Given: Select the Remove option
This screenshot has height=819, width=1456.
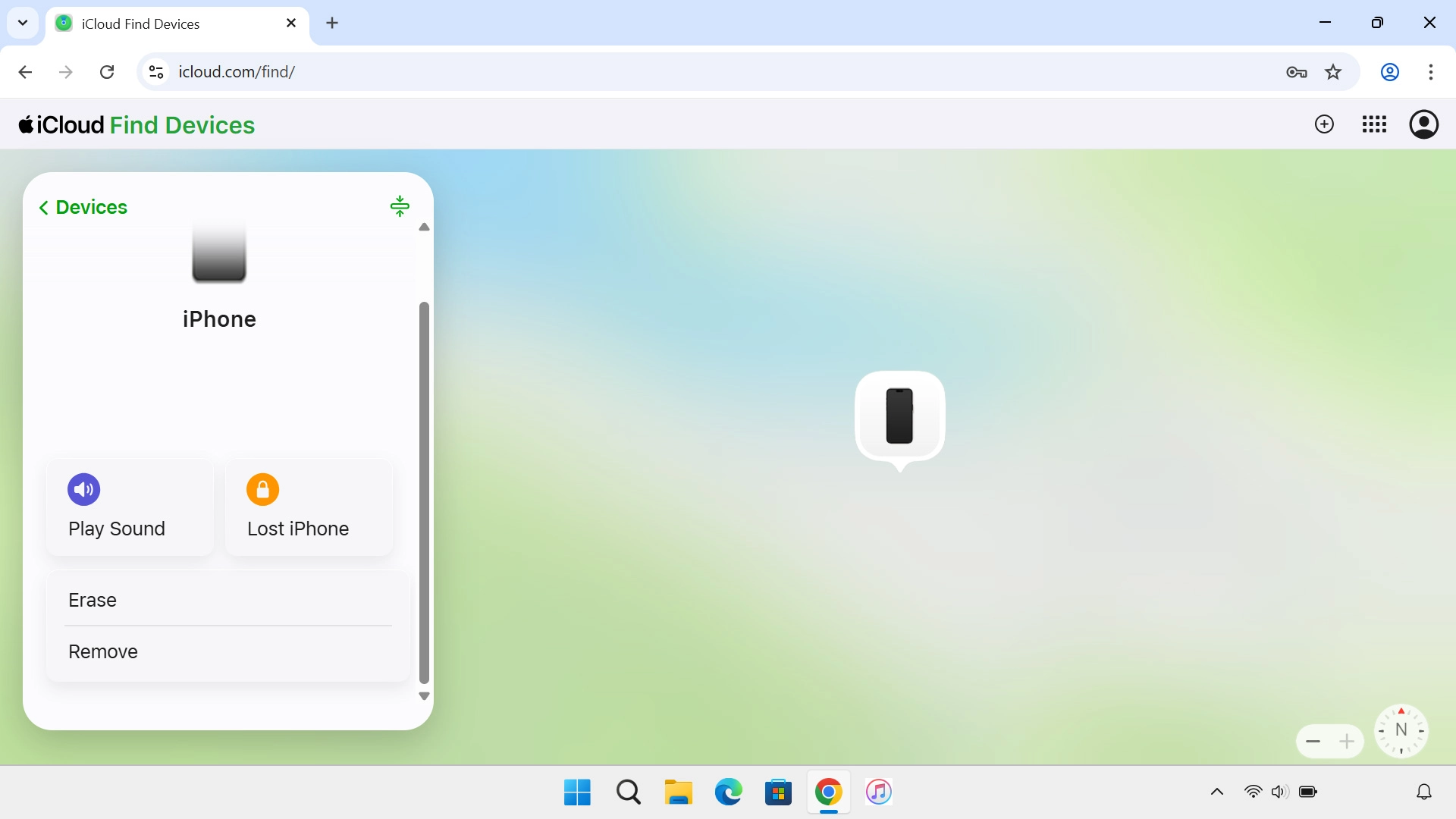Looking at the screenshot, I should coord(228,651).
